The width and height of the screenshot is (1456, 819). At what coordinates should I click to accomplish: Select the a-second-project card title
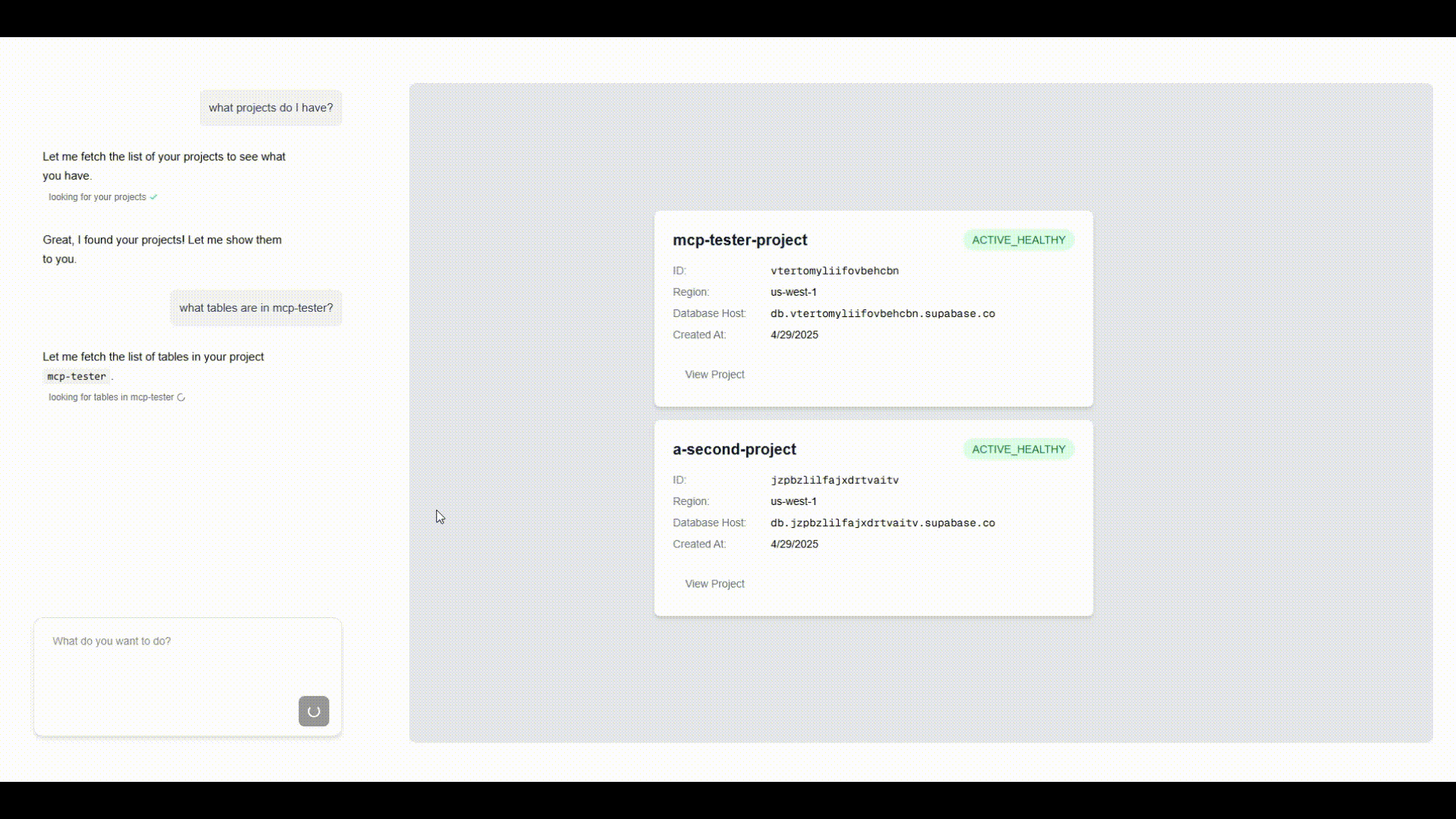pyautogui.click(x=734, y=450)
